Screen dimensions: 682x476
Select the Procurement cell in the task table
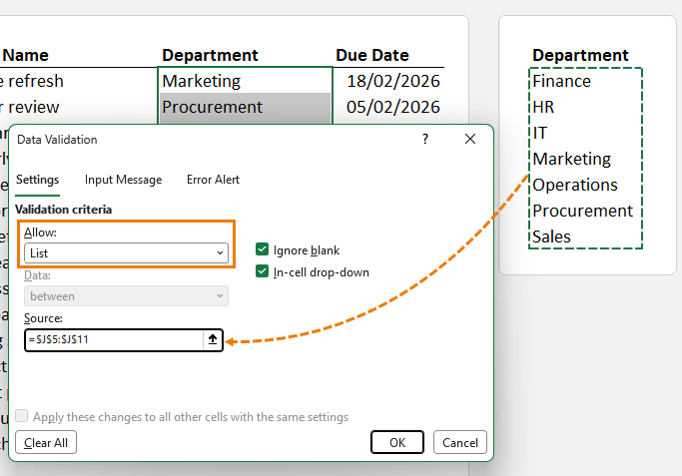pos(245,107)
